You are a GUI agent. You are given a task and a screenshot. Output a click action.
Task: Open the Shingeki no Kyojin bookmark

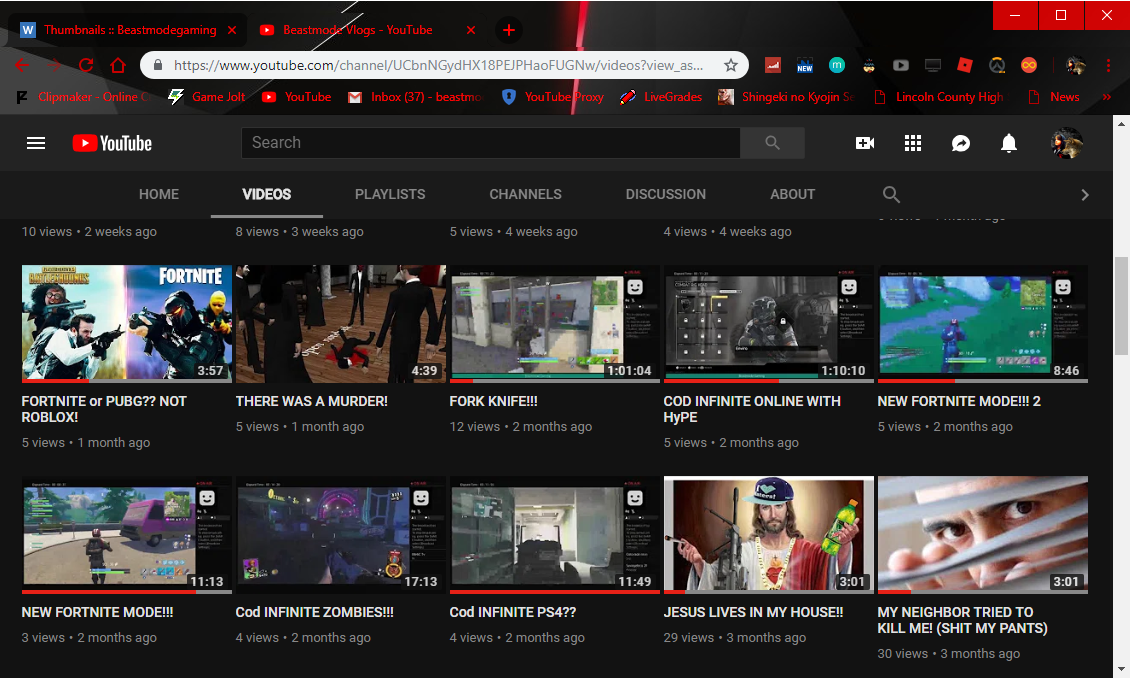[787, 97]
